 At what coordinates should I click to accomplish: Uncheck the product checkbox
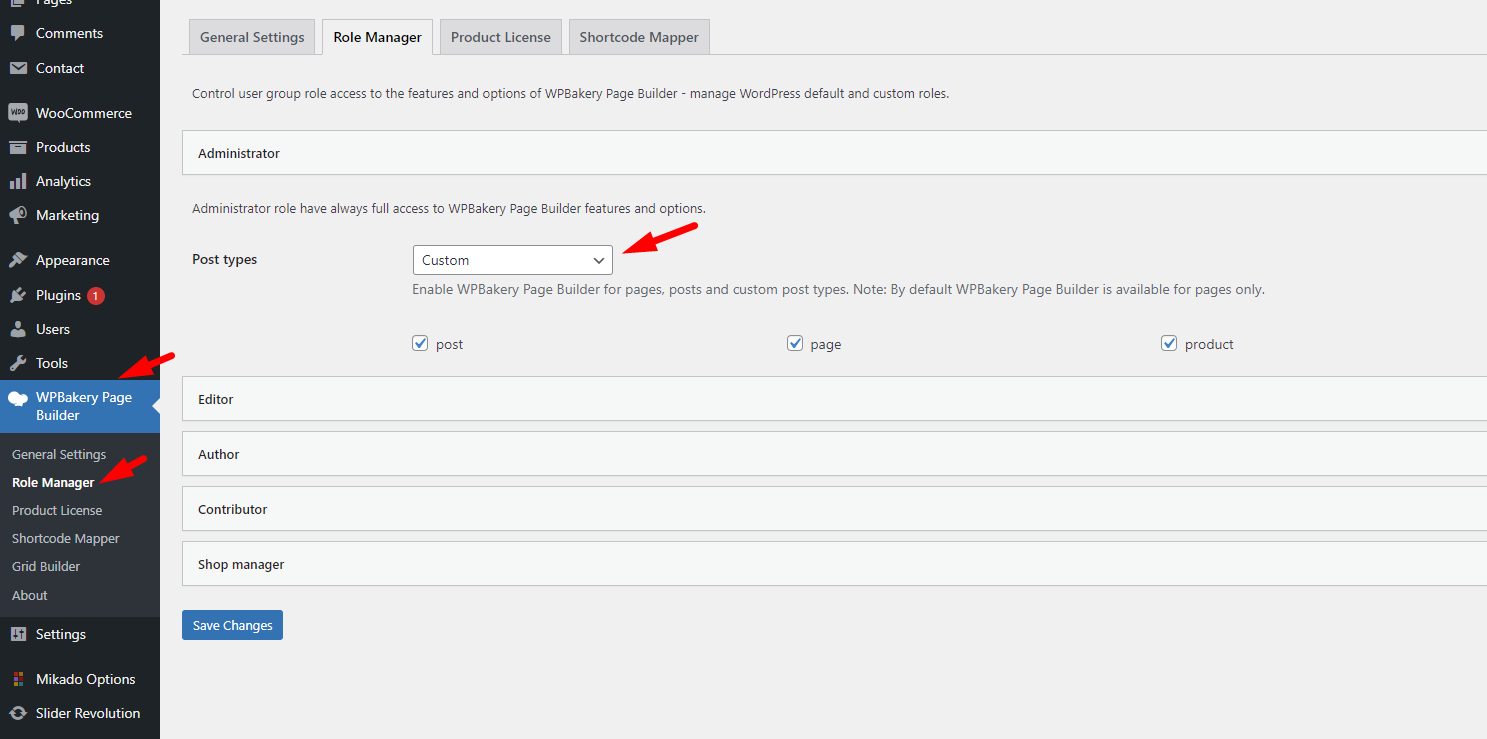[x=1169, y=343]
